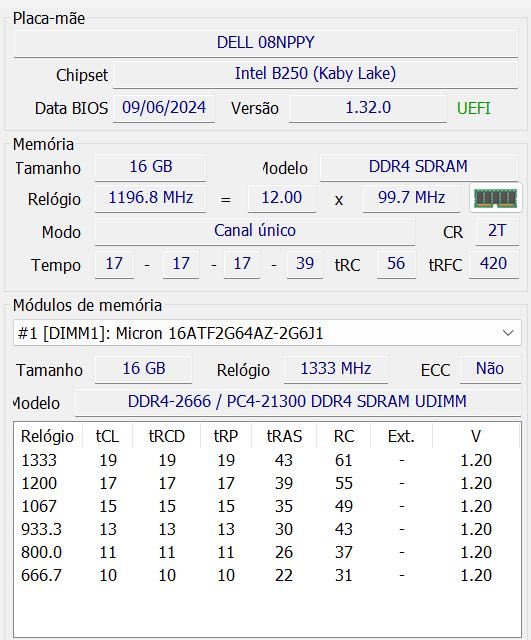Click the tRAS column header
Screen dimensions: 531x640
(x=284, y=436)
